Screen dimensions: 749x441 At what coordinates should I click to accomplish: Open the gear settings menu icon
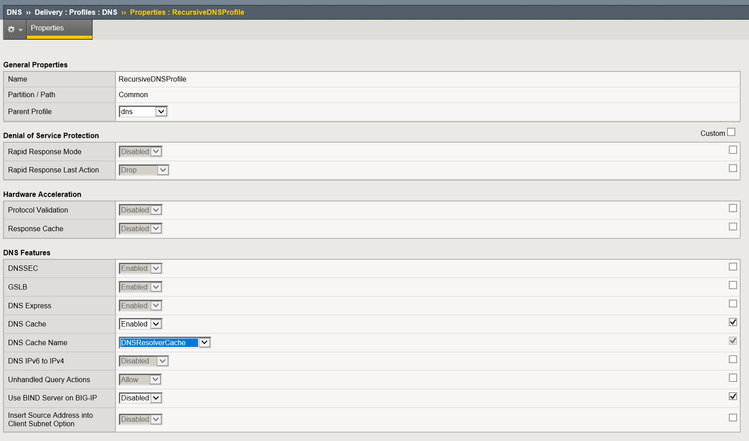tap(14, 29)
